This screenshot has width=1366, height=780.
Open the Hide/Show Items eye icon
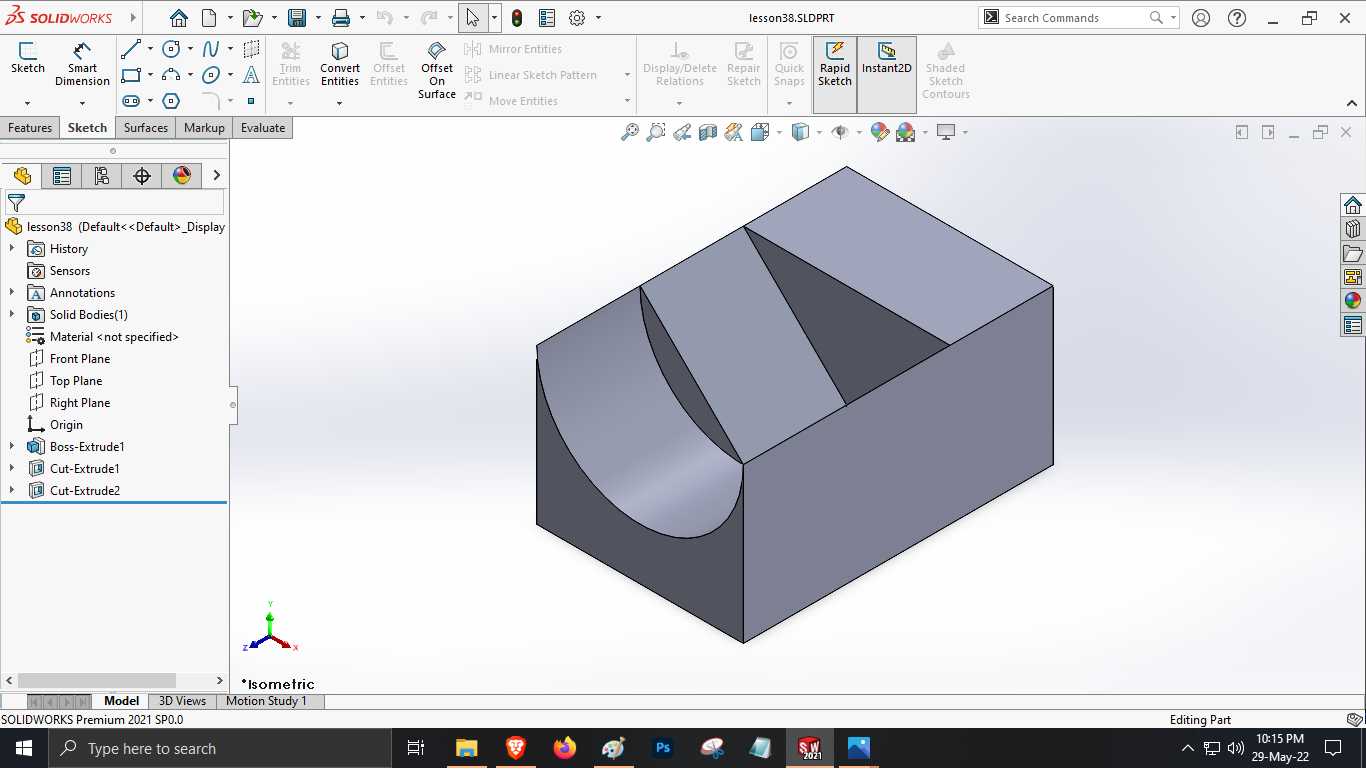click(840, 132)
